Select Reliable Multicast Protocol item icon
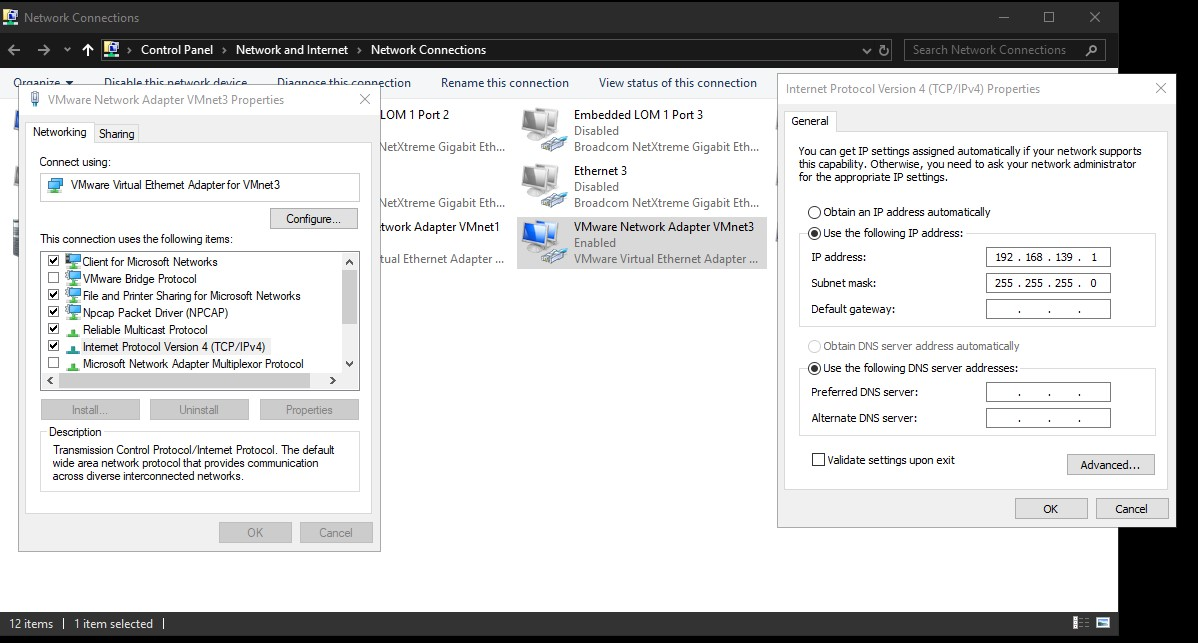This screenshot has height=643, width=1198. click(x=73, y=331)
